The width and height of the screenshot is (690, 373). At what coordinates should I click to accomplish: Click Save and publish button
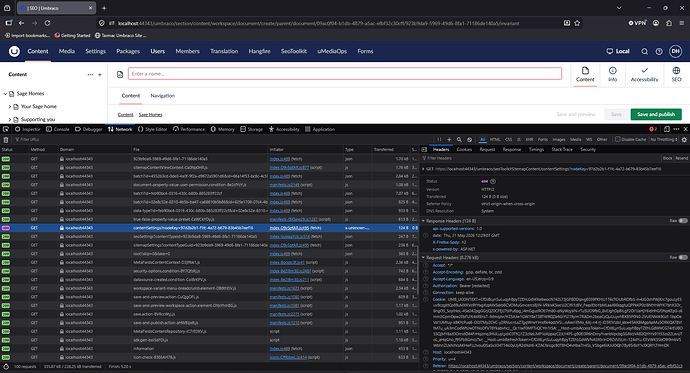point(656,114)
